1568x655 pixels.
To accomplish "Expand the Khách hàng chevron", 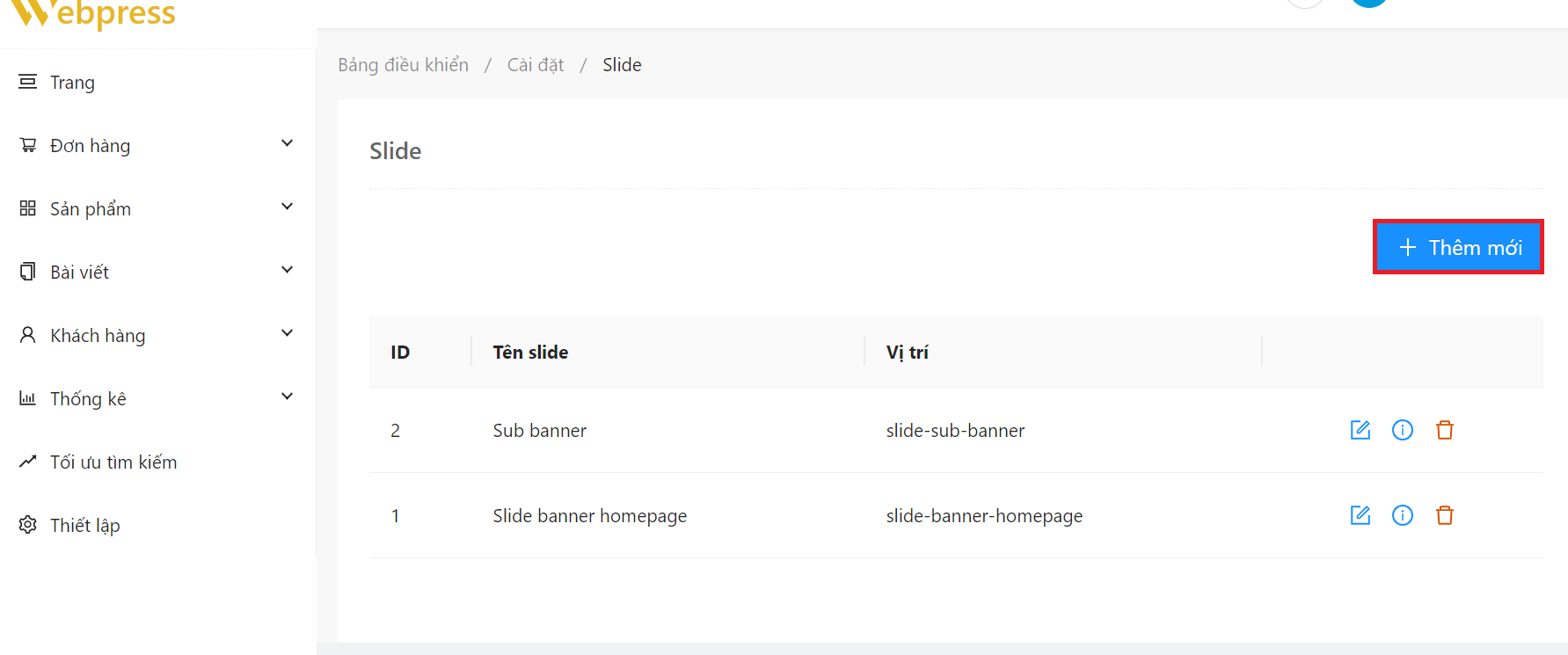I will point(287,333).
